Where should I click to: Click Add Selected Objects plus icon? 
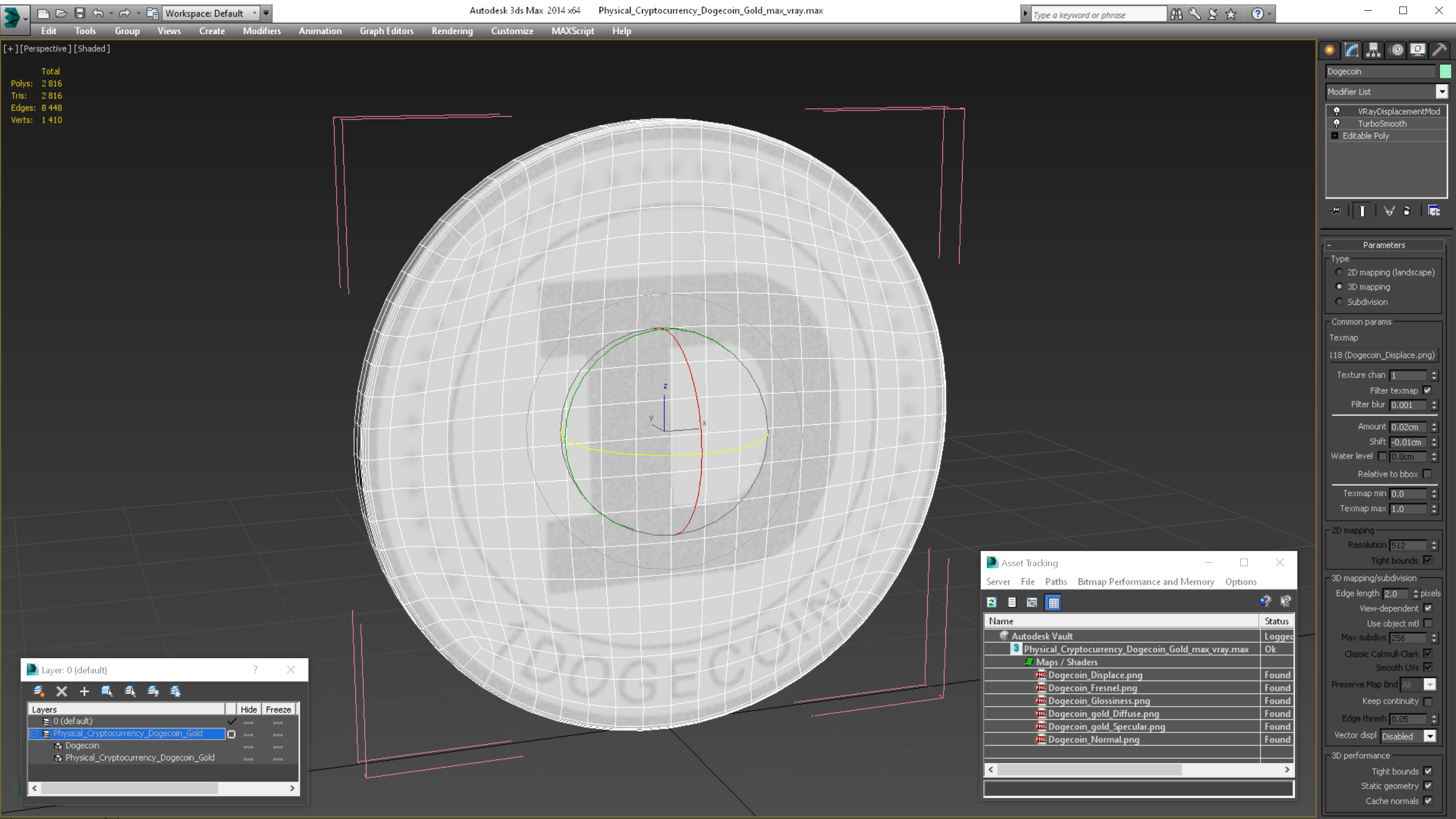[x=84, y=691]
